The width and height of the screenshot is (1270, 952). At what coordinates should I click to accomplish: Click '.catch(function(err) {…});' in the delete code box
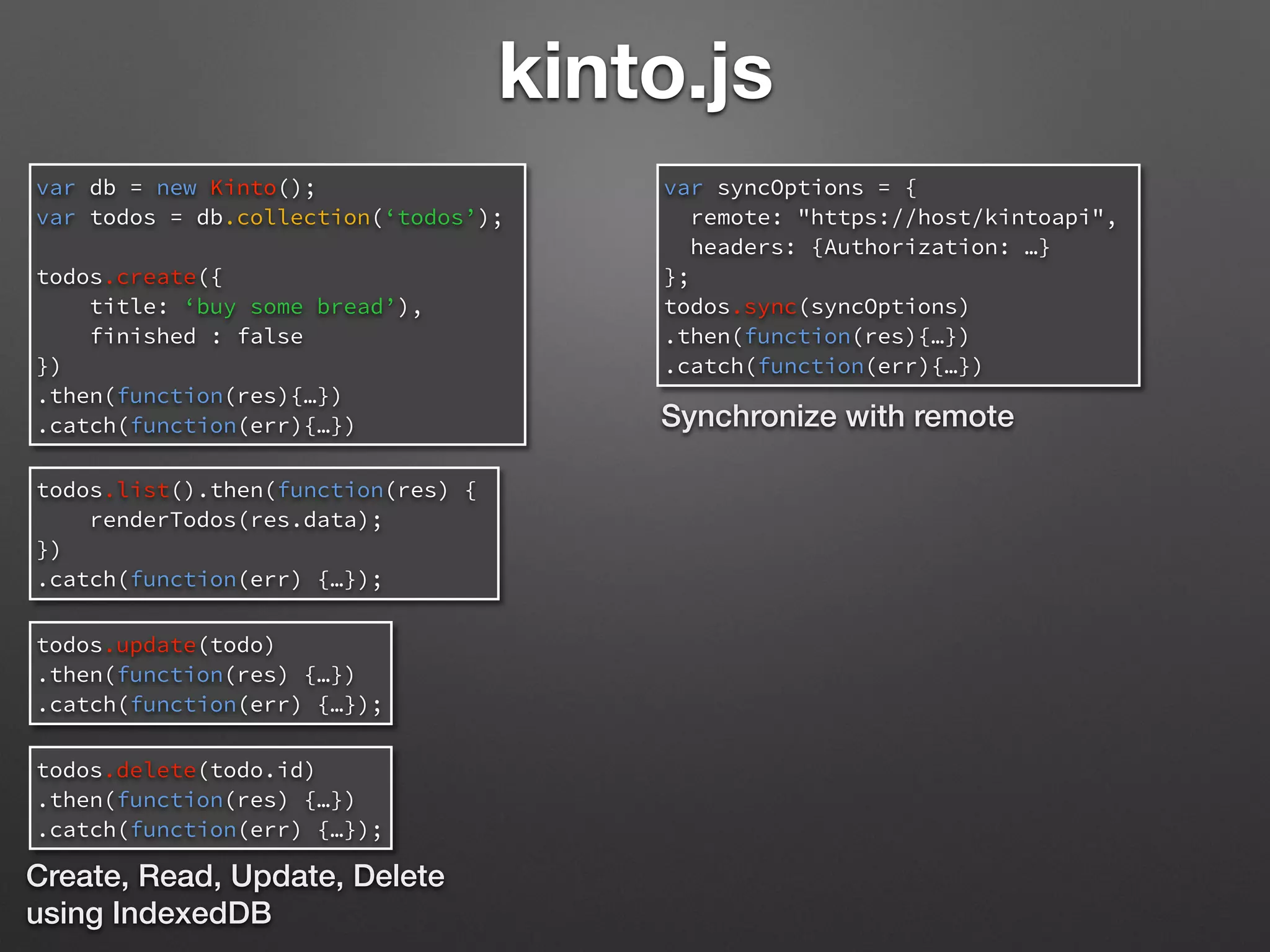point(210,830)
